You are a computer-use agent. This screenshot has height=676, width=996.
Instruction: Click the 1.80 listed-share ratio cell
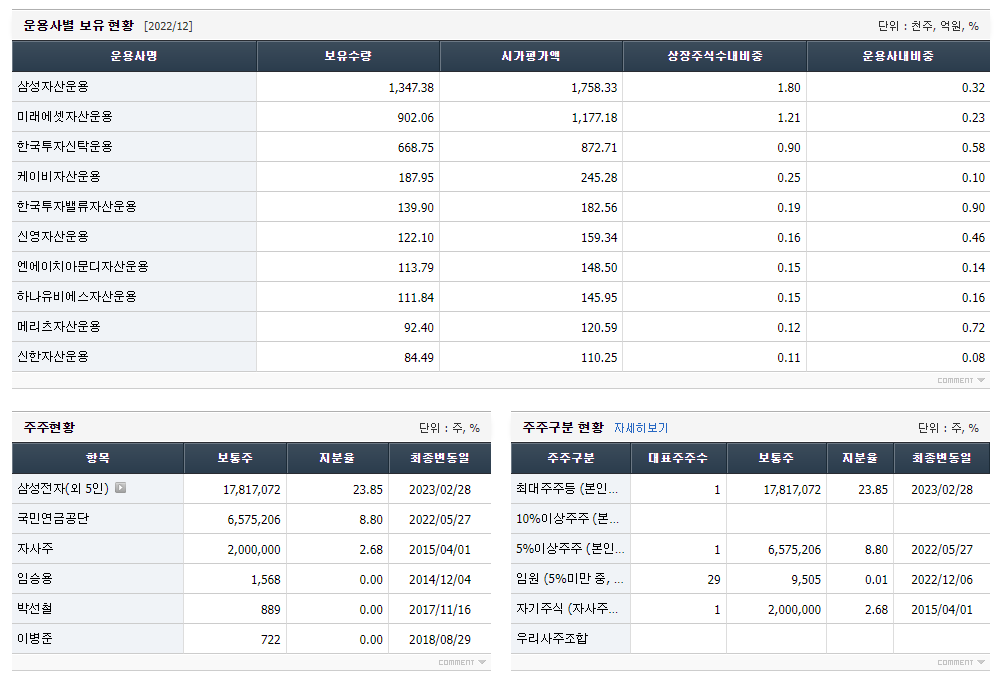pos(789,88)
